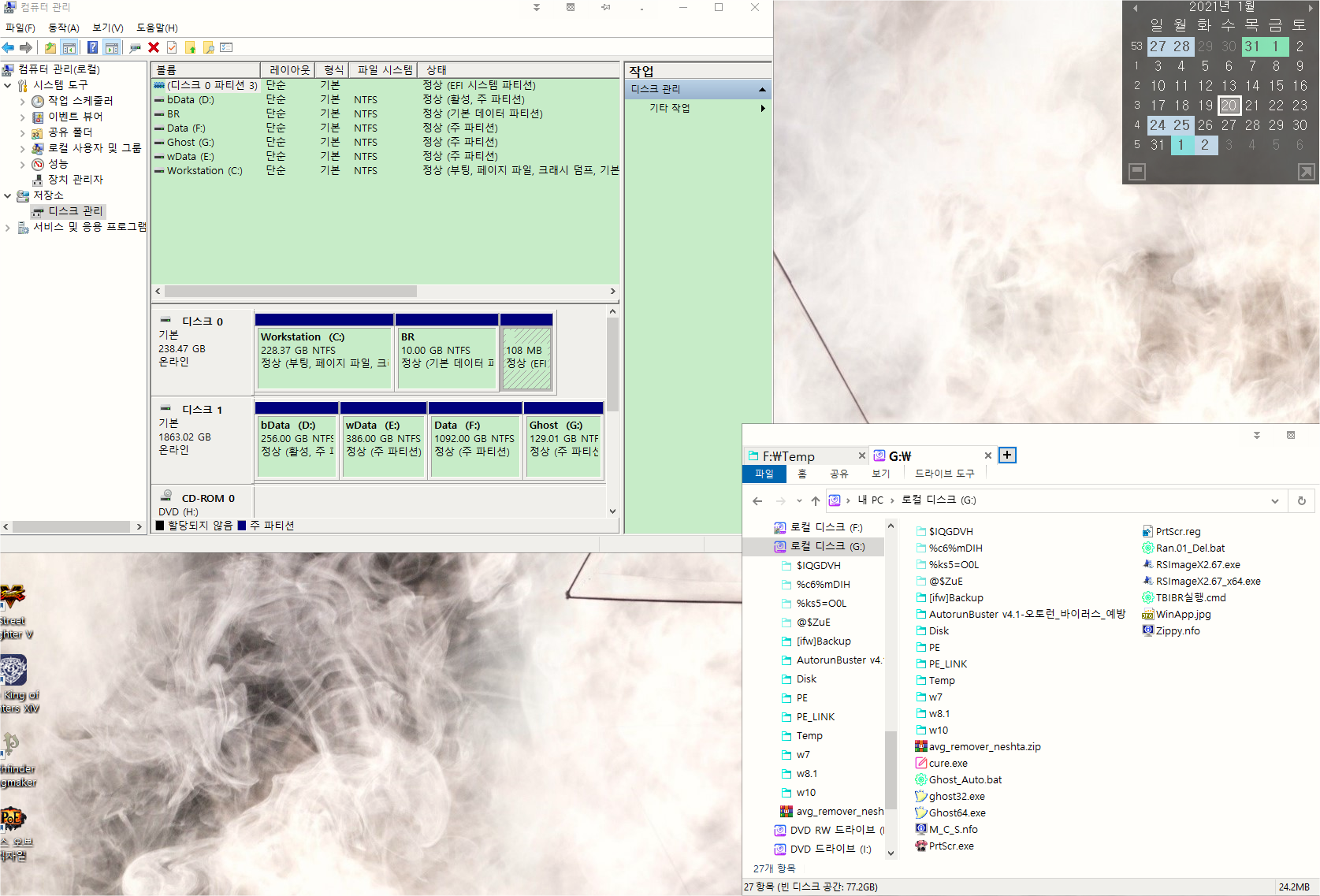
Task: Open the 파일 ribbon tab in Explorer
Action: coord(764,474)
